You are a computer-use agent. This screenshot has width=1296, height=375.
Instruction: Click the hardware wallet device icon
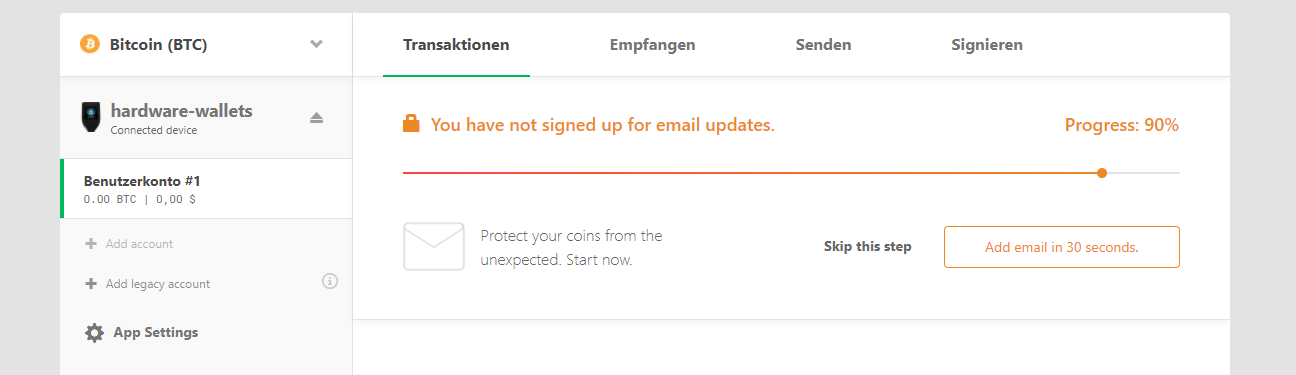[90, 117]
